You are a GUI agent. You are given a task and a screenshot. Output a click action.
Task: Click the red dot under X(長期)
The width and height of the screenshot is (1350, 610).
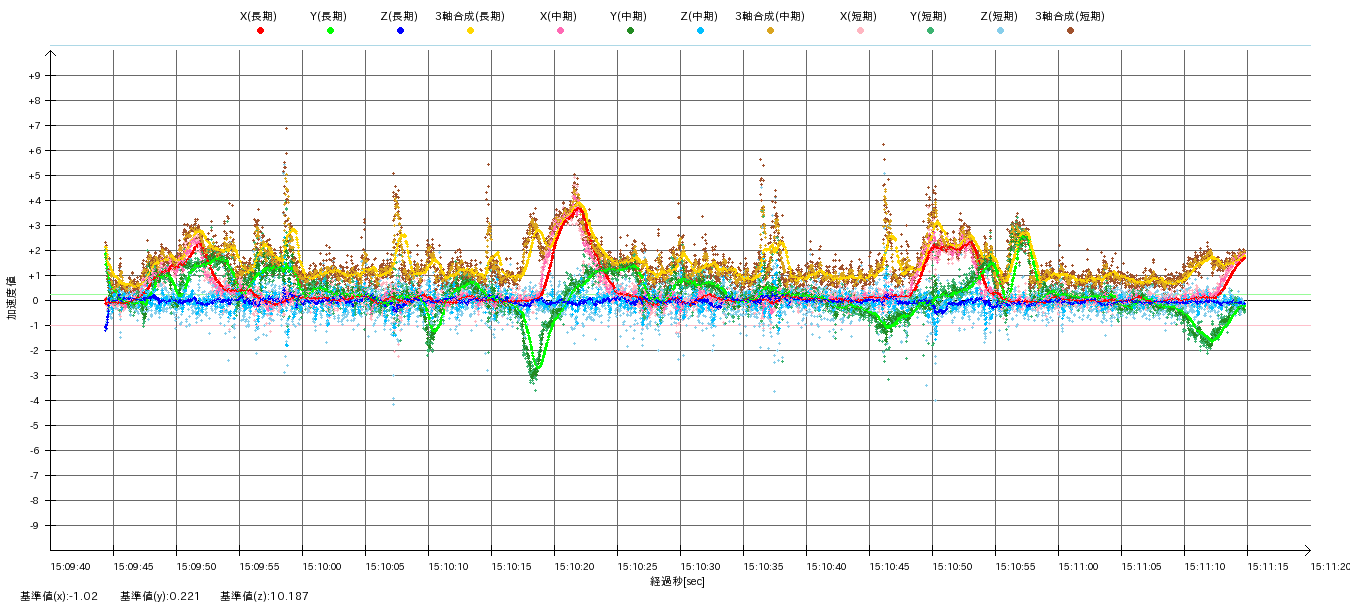[x=260, y=31]
